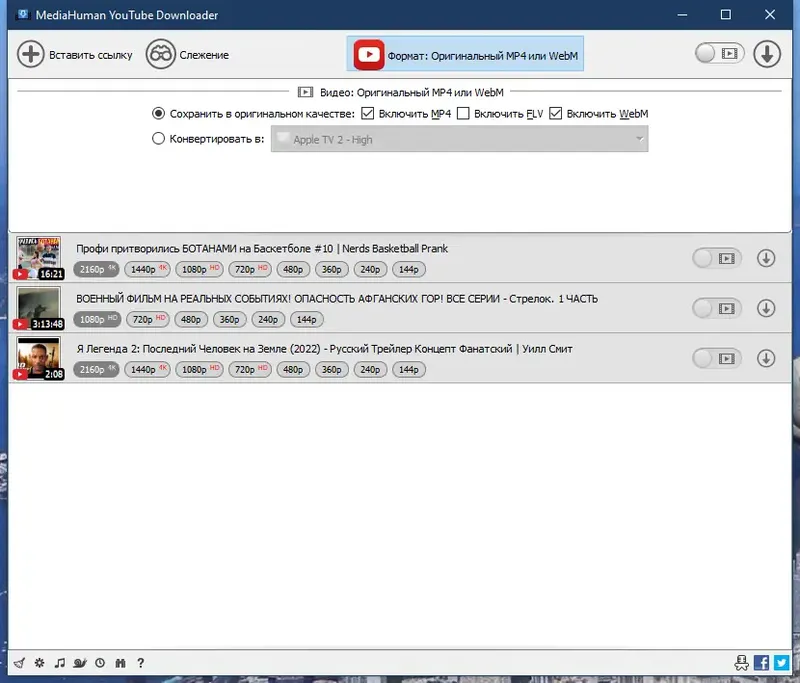
Task: Click the title ВОЕННЫЙ ФИЛЬМ НА РЕАЛЬНЫХ СОБЫТИЯХ
Action: click(x=337, y=298)
